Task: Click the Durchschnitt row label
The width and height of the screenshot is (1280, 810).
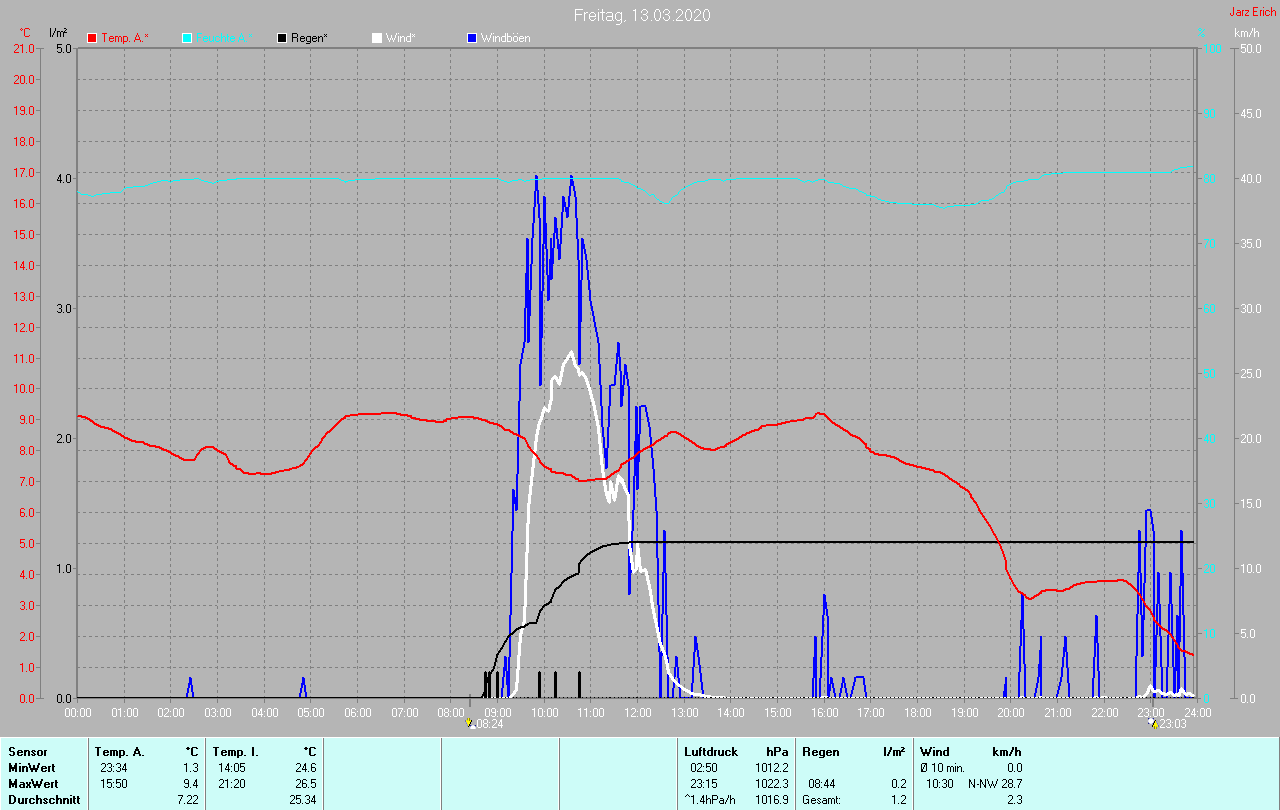Action: pyautogui.click(x=44, y=800)
